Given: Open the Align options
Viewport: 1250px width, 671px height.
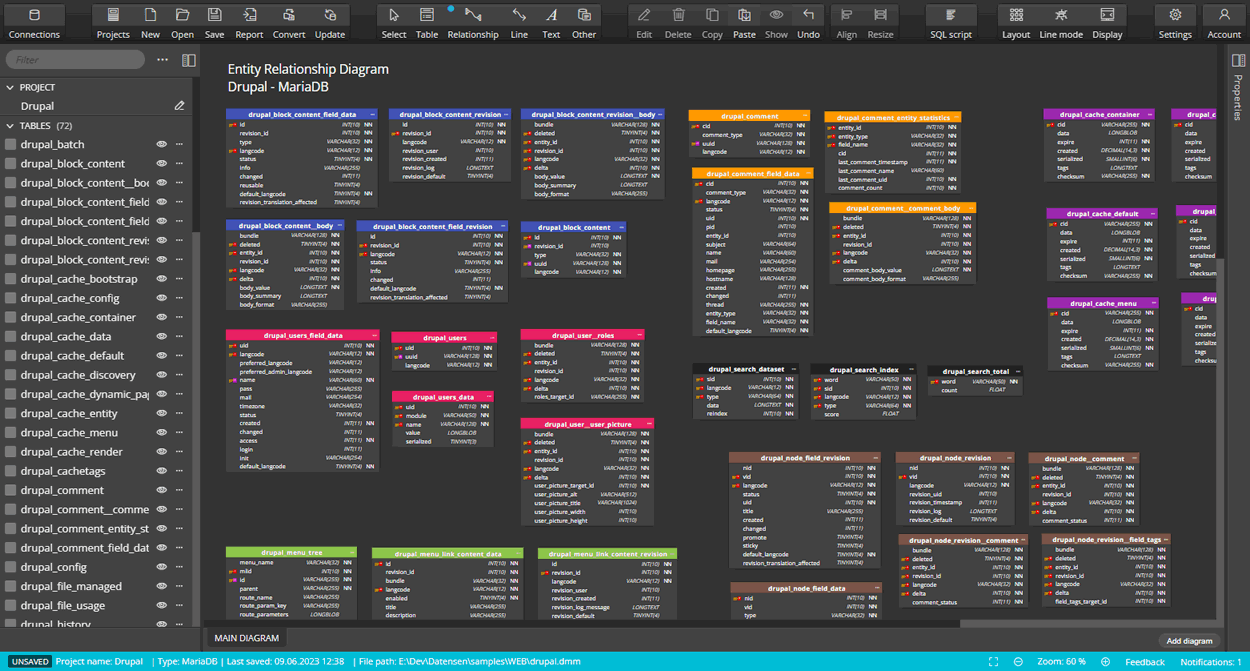Looking at the screenshot, I should [847, 23].
